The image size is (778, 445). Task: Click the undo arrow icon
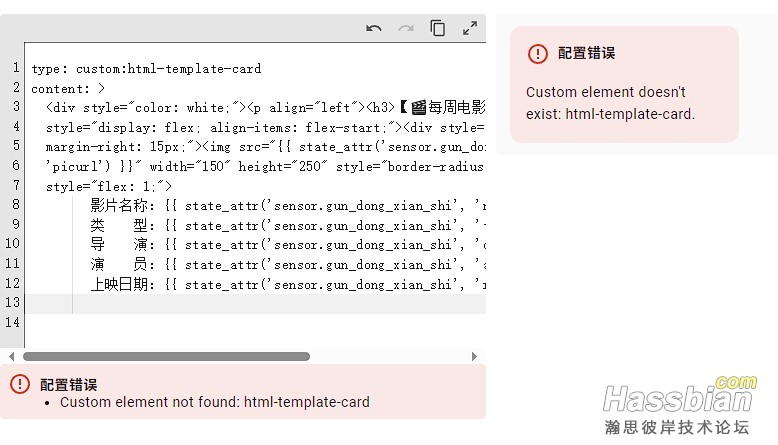374,29
